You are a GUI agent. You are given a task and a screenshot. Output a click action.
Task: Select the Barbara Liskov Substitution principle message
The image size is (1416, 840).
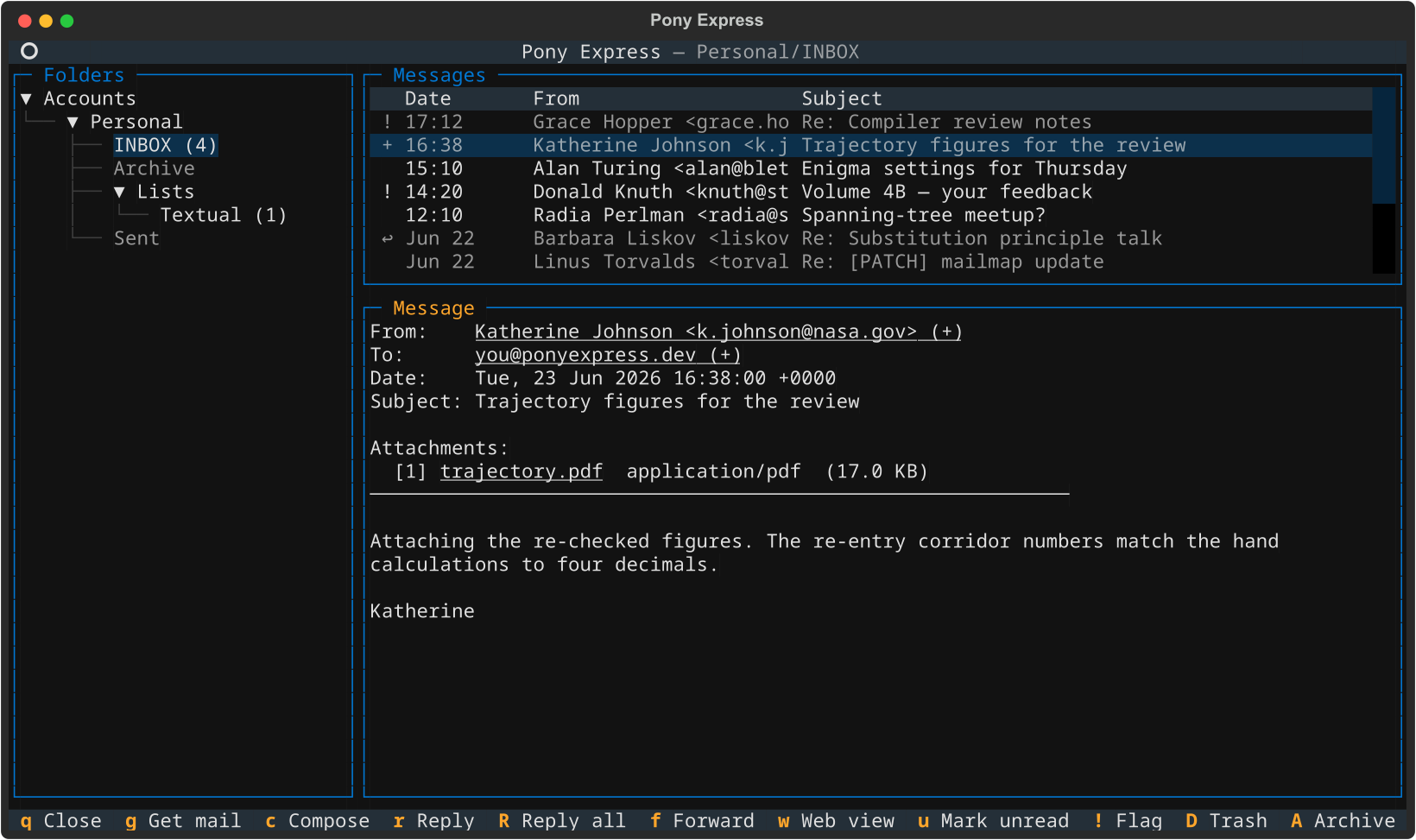click(870, 239)
